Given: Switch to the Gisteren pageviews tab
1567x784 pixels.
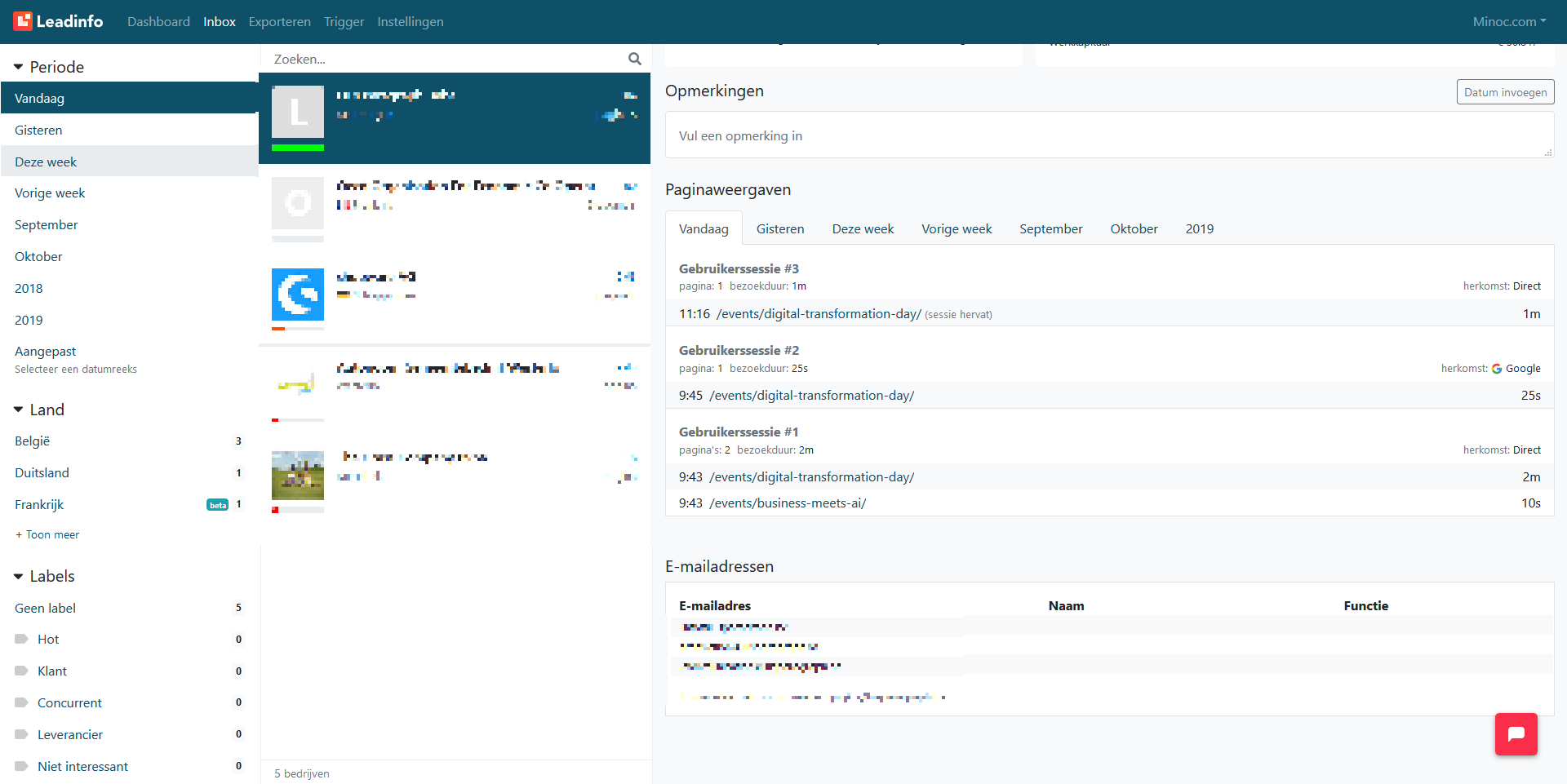Looking at the screenshot, I should (x=780, y=228).
